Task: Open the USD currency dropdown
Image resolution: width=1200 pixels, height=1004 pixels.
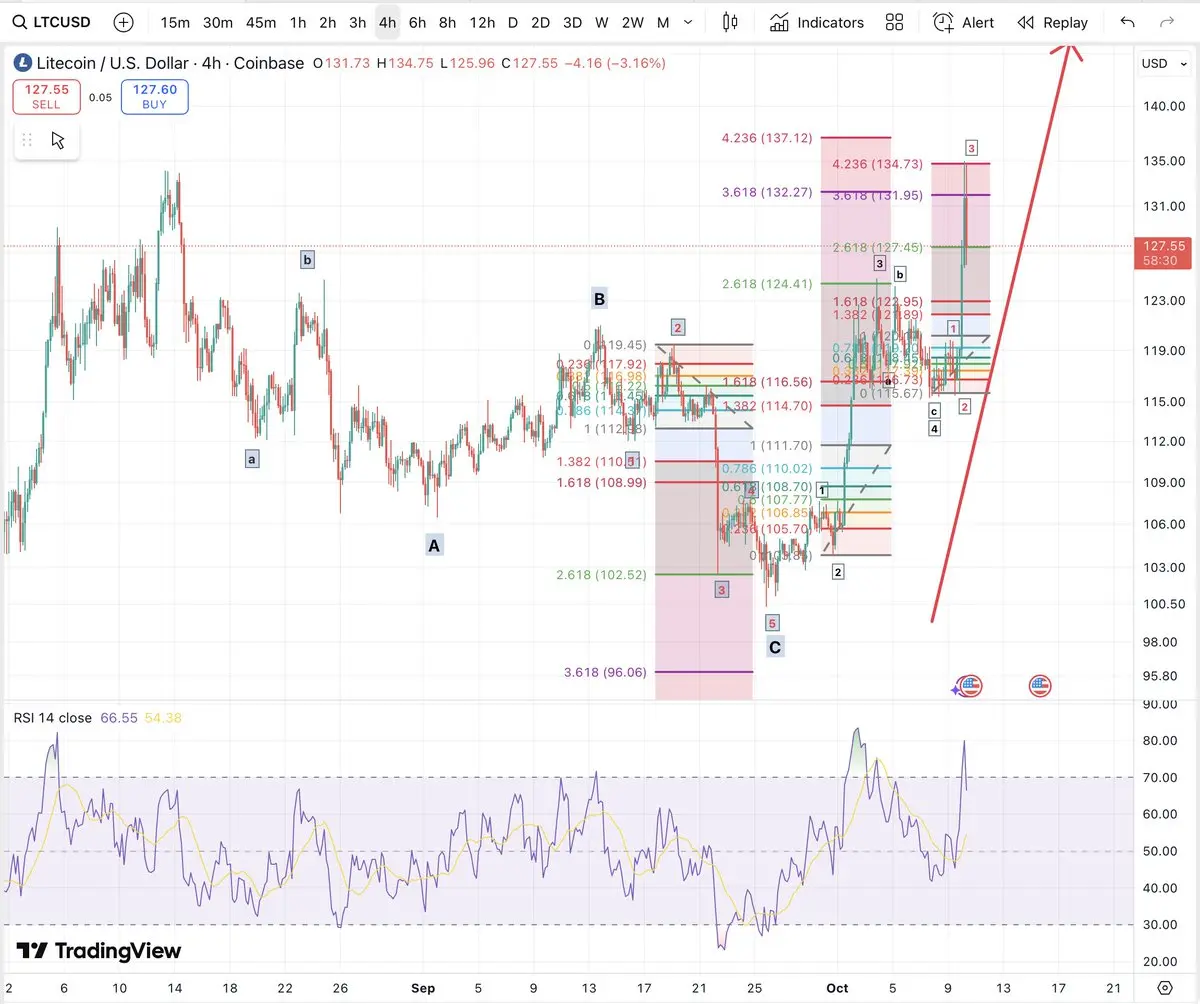Action: click(x=1163, y=63)
